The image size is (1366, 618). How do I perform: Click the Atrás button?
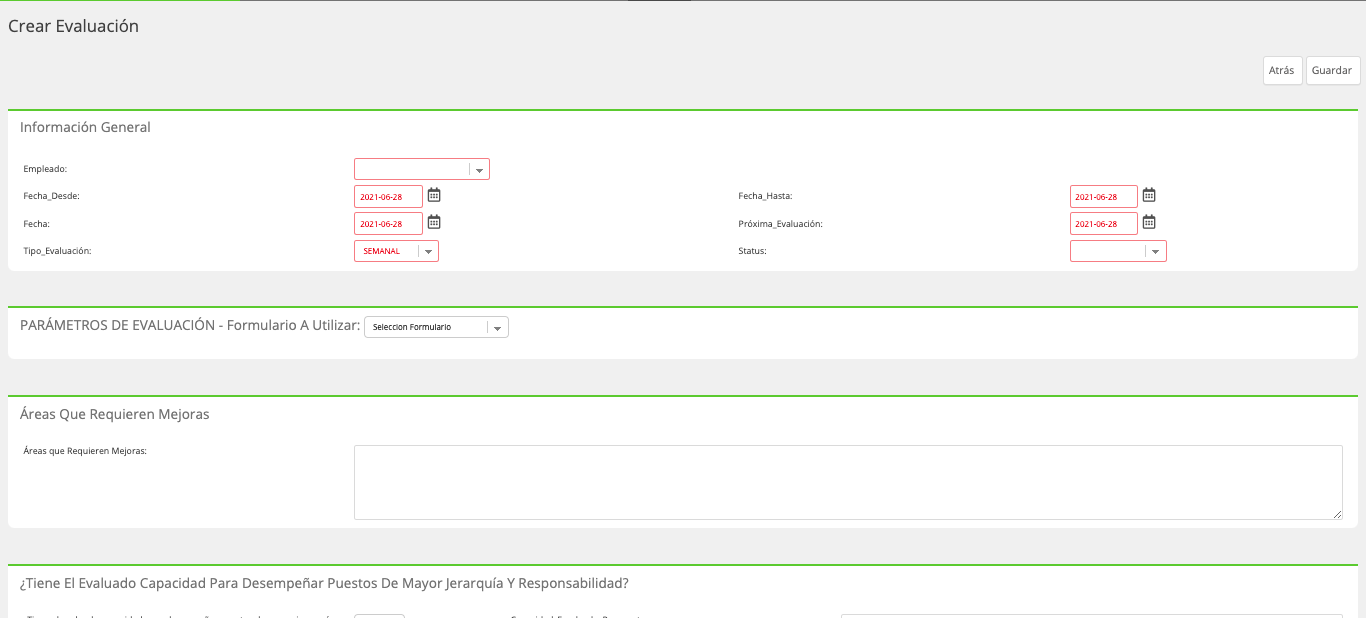pyautogui.click(x=1282, y=71)
